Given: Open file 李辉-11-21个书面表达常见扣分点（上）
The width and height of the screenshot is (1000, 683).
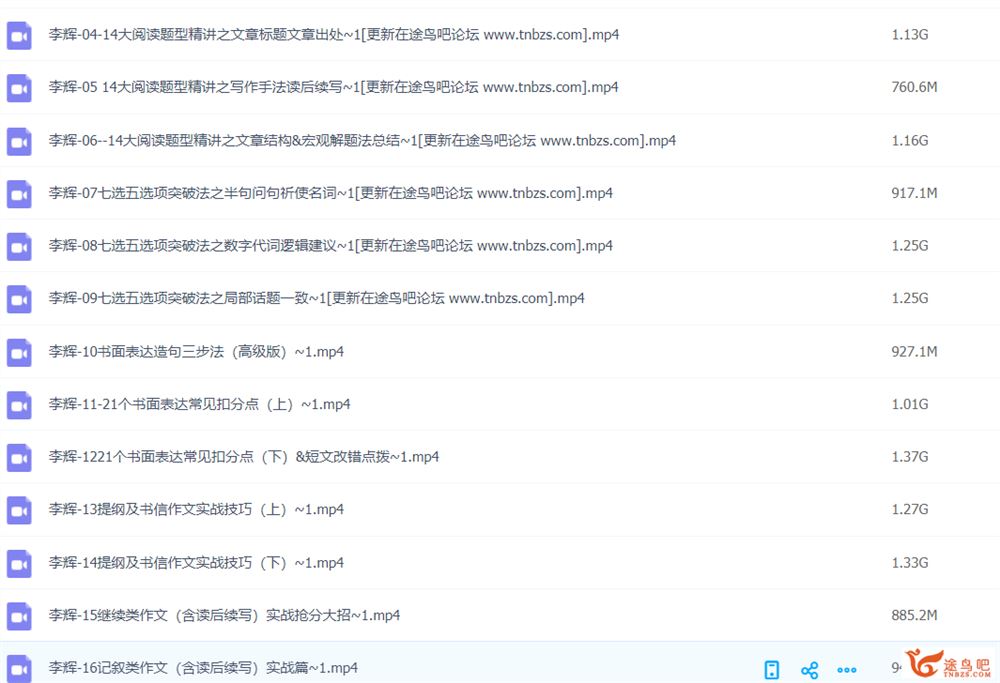Looking at the screenshot, I should pos(199,404).
